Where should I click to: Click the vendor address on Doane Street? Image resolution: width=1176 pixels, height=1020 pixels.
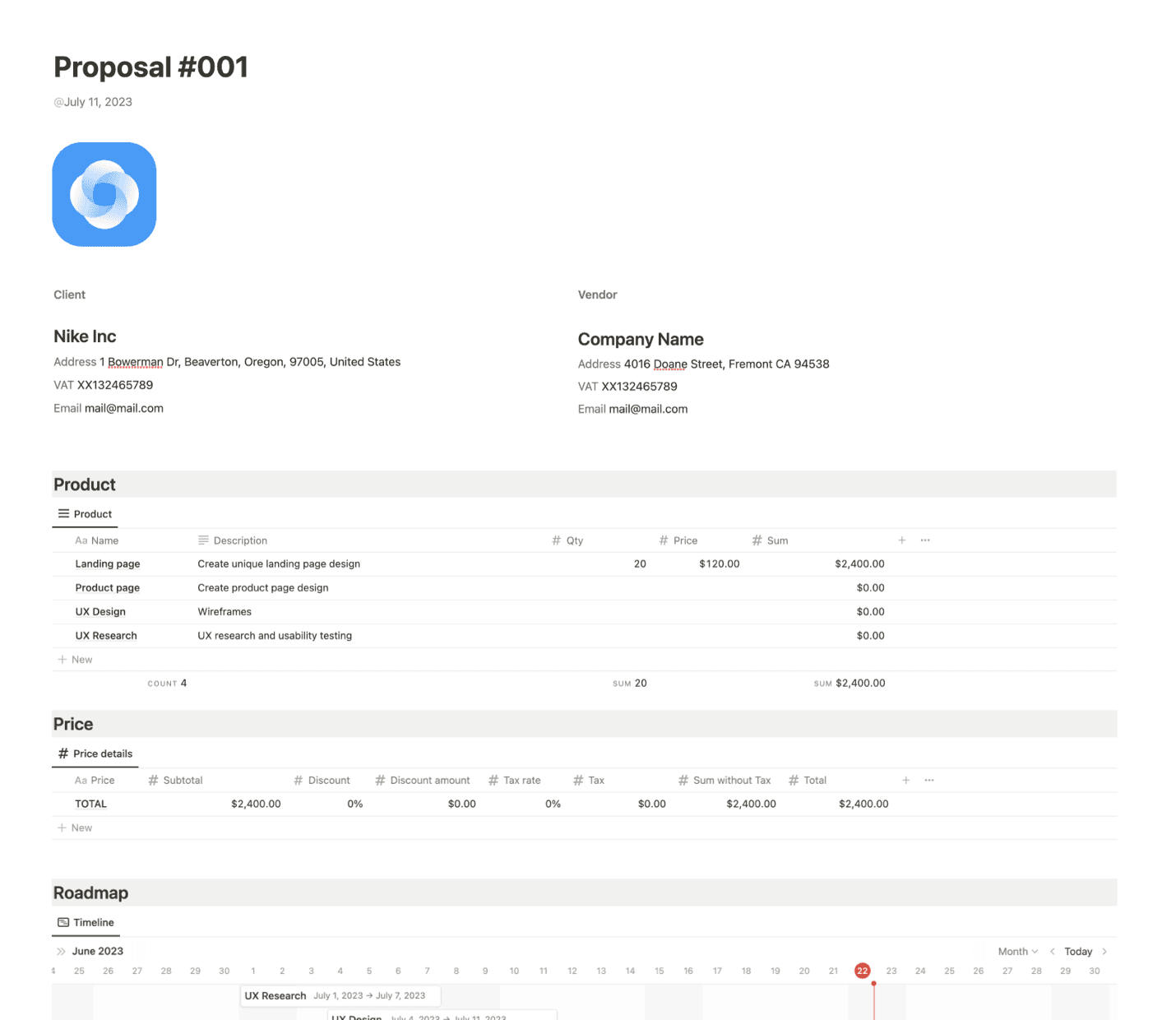tap(704, 364)
